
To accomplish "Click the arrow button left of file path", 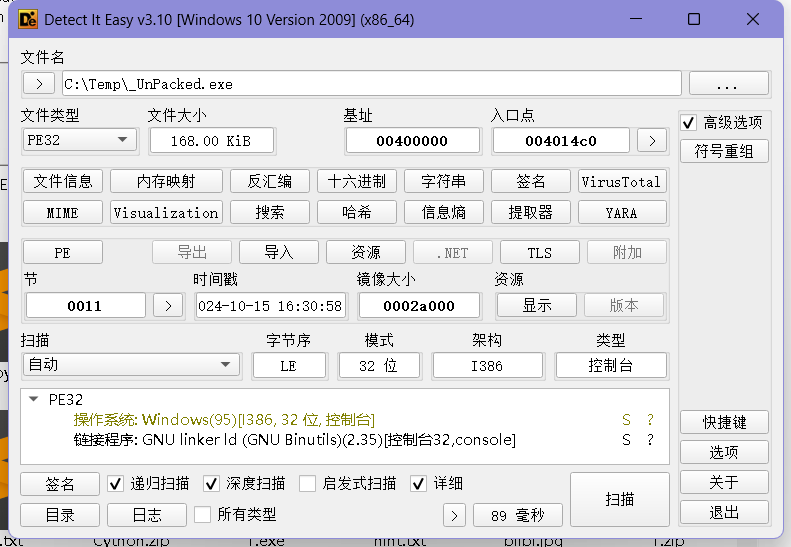I will pyautogui.click(x=39, y=83).
